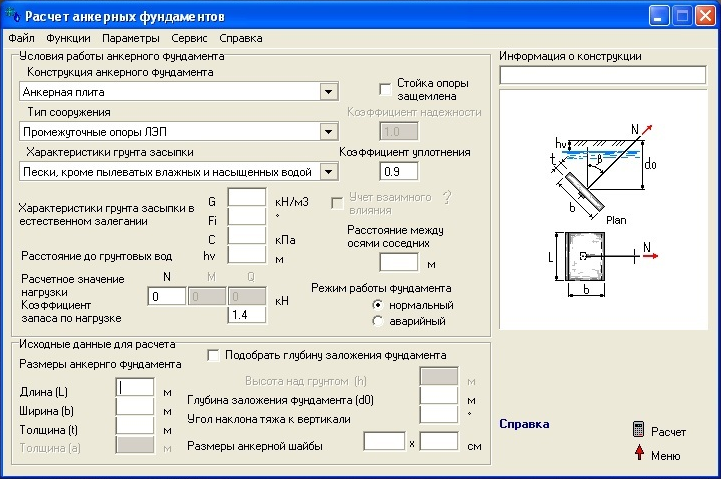This screenshot has width=721, height=479.
Task: Click the application icon in the title bar
Action: 12,17
